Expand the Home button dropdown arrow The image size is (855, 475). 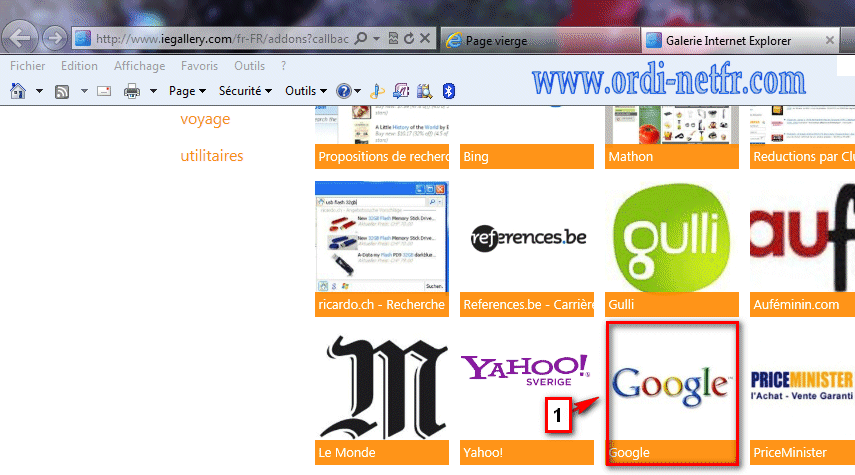[x=39, y=91]
